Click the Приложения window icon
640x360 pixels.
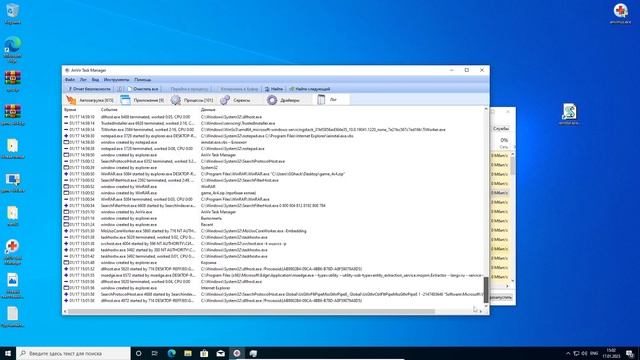(125, 100)
